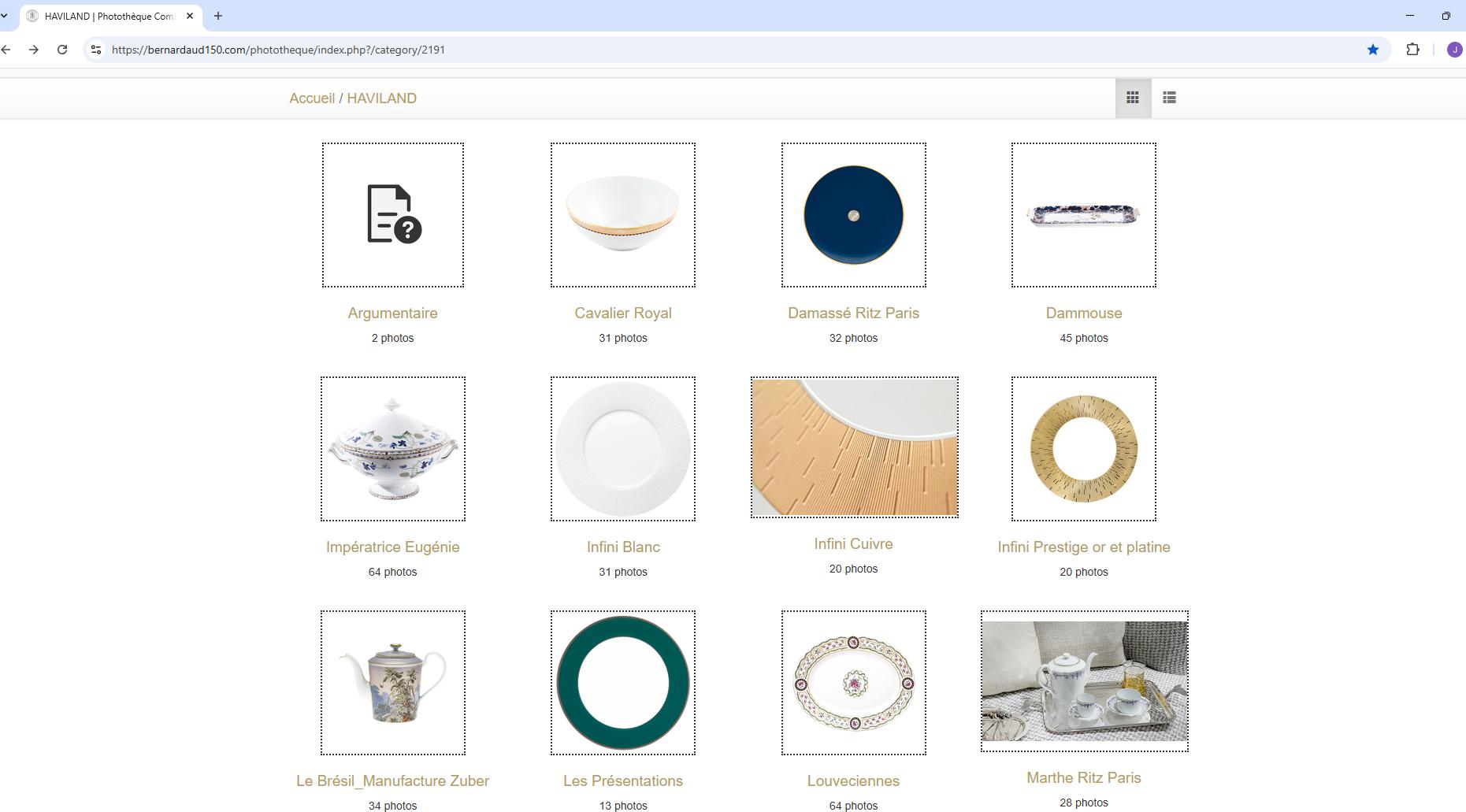
Task: Restore down the browser window
Action: [1446, 16]
